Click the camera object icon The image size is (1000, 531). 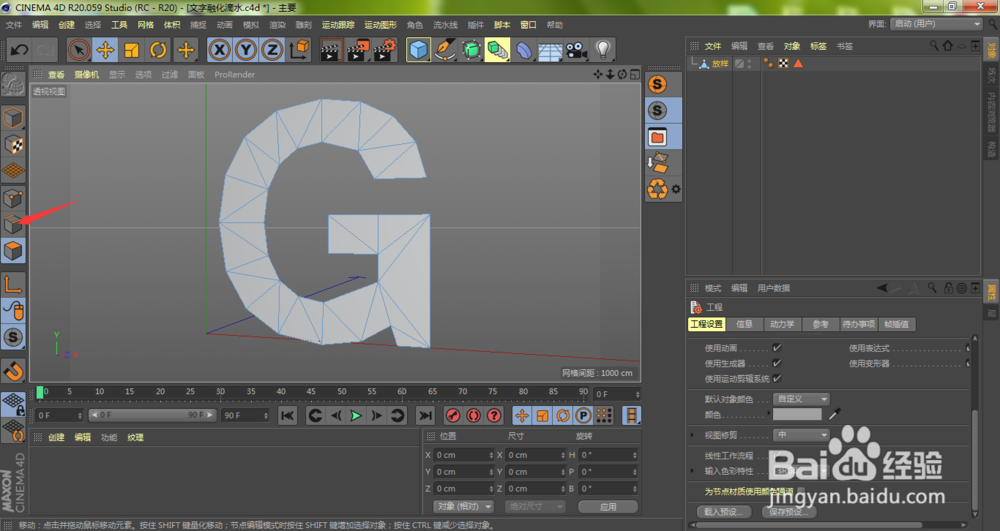(576, 49)
